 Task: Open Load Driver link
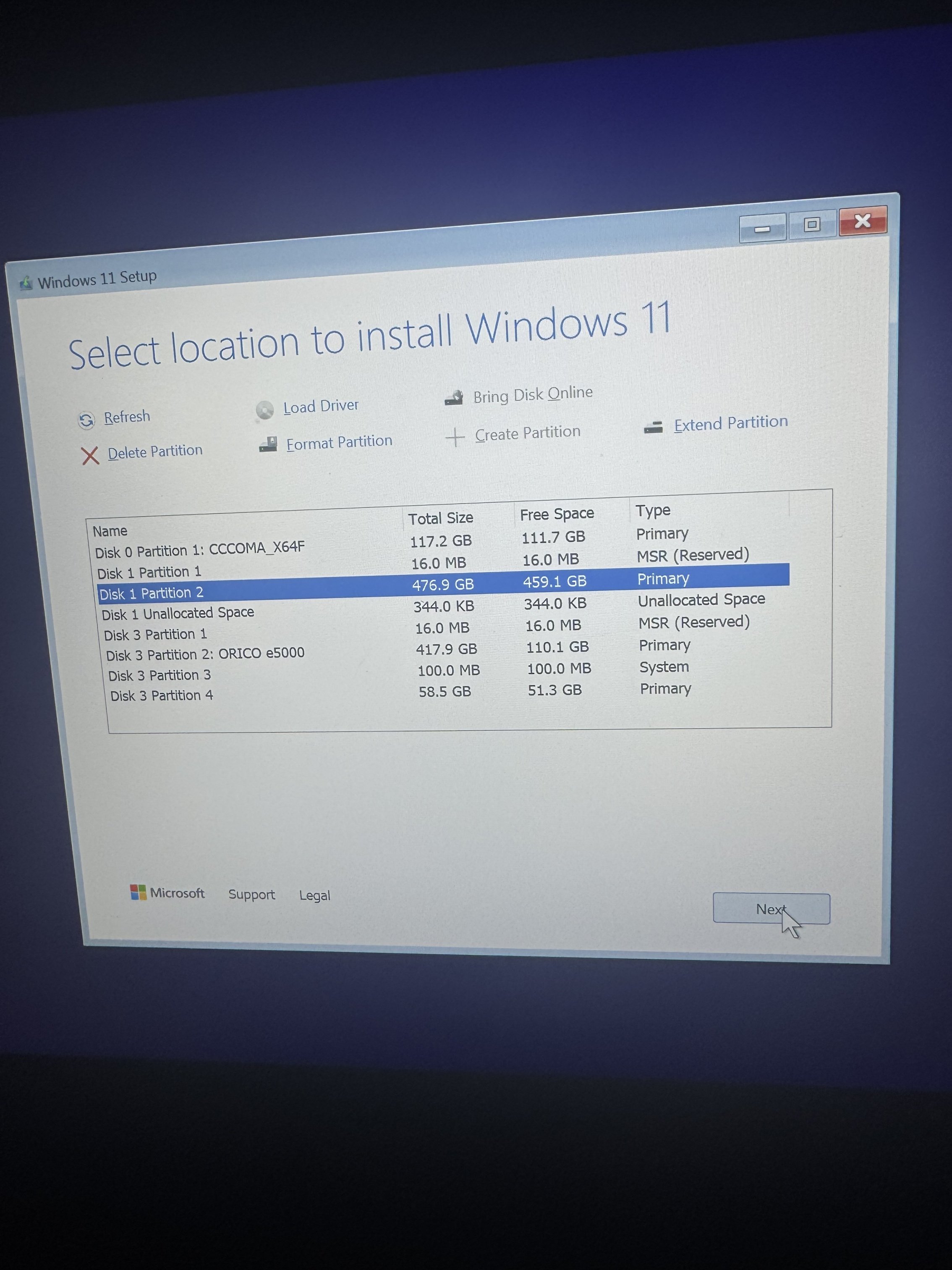321,407
